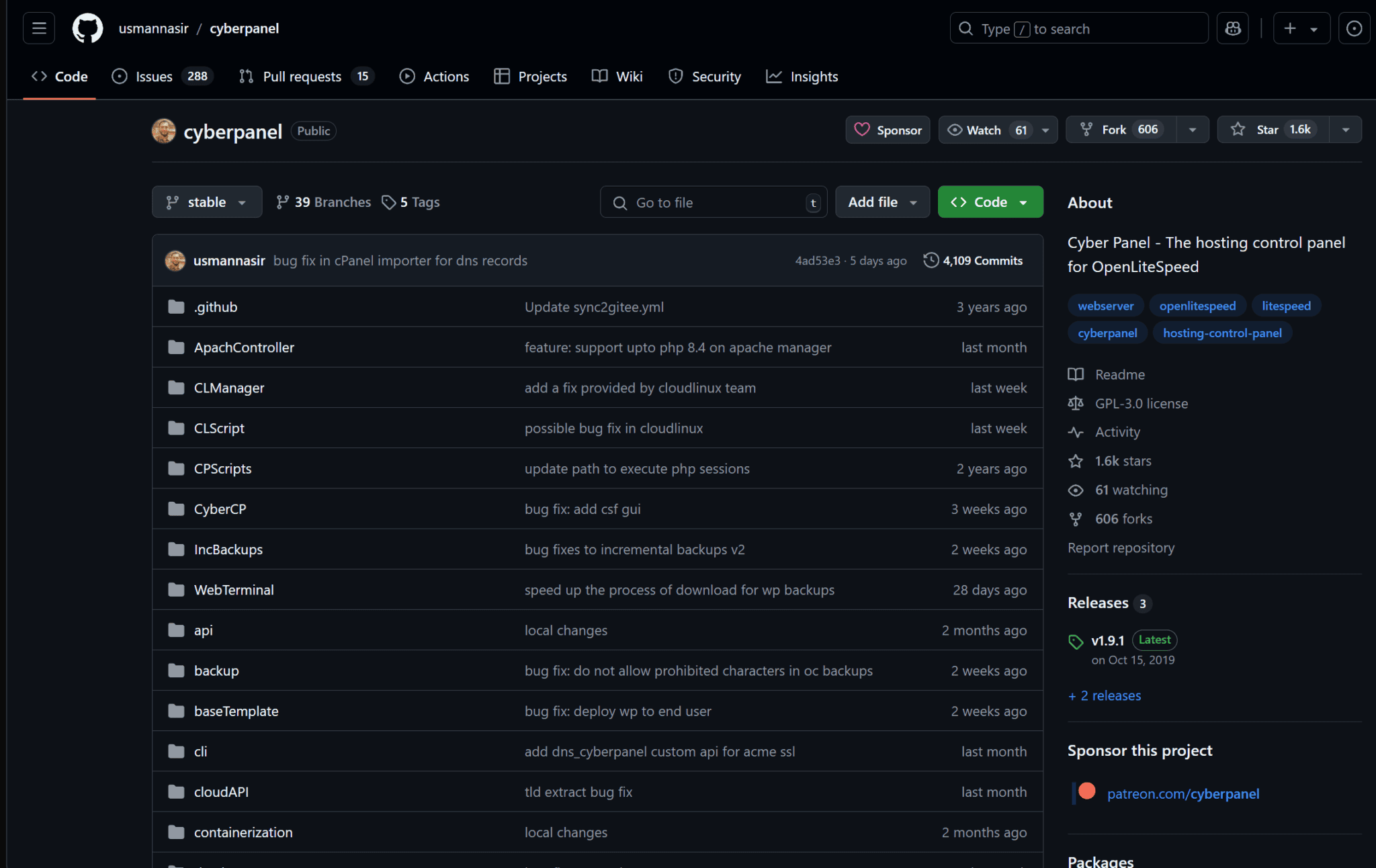Open the Readme link

tap(1107, 374)
